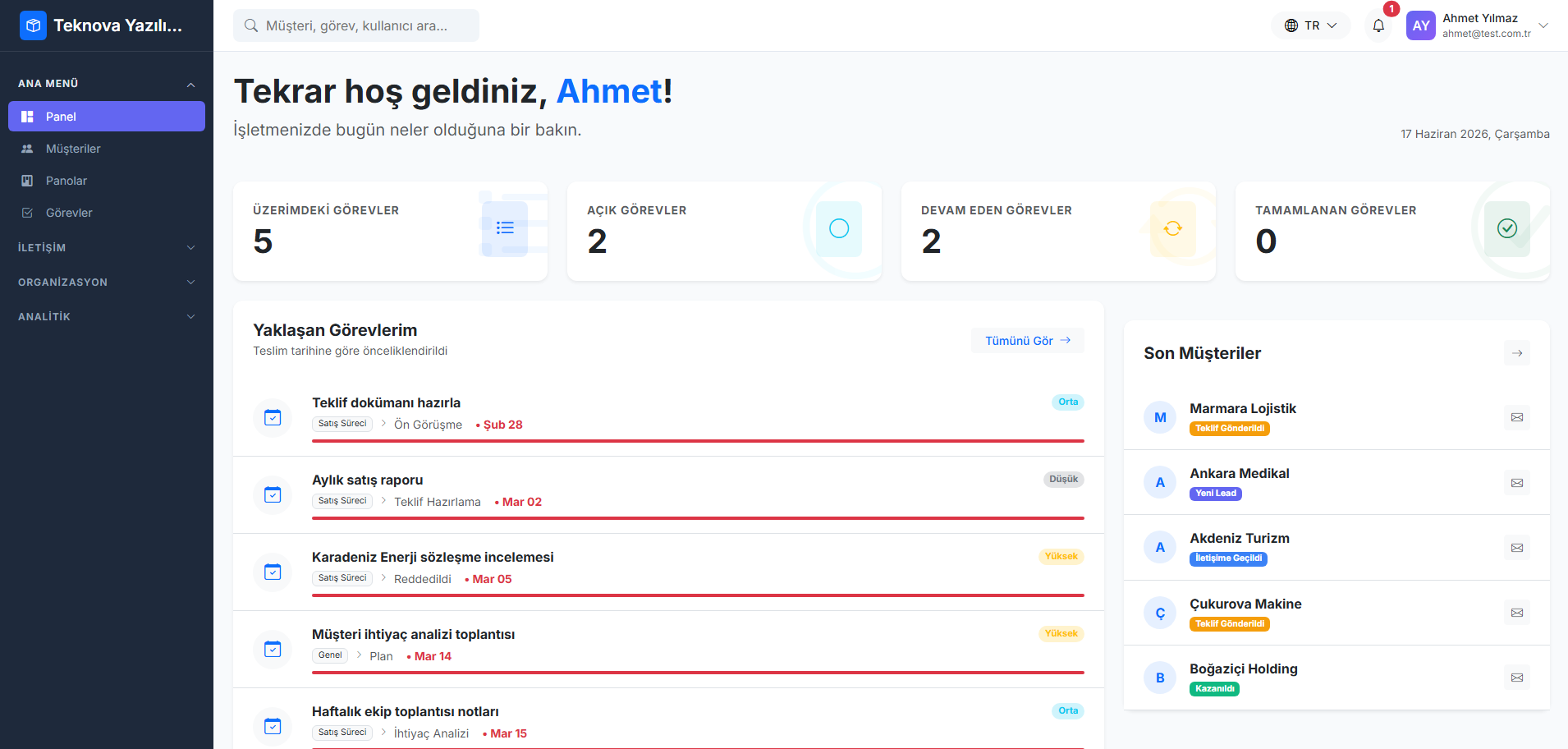Screen dimensions: 1568x749
Task: Click the Açık Görevler card
Action: pyautogui.click(x=724, y=232)
